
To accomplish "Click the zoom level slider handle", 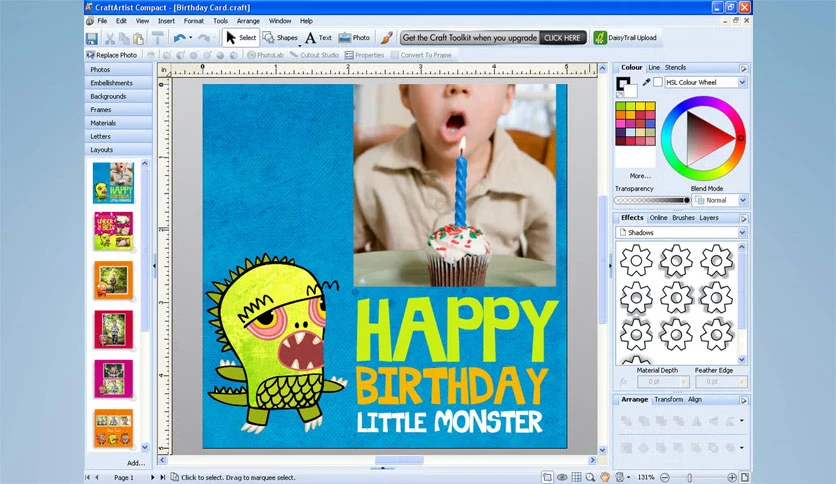I will pos(689,477).
